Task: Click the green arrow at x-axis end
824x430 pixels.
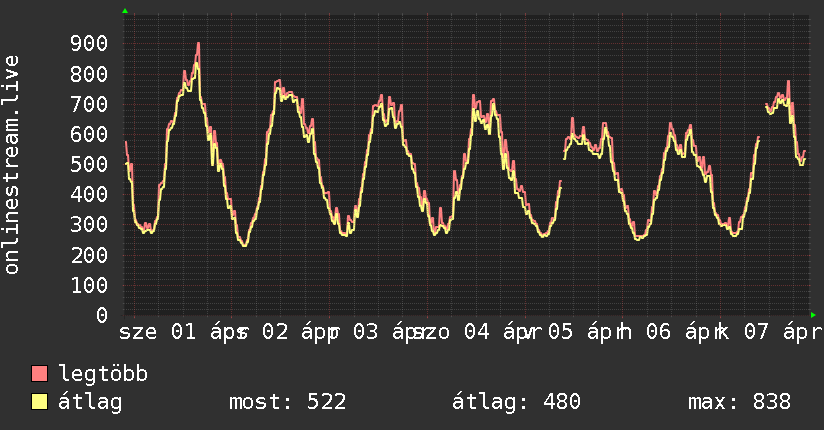Action: pyautogui.click(x=813, y=315)
